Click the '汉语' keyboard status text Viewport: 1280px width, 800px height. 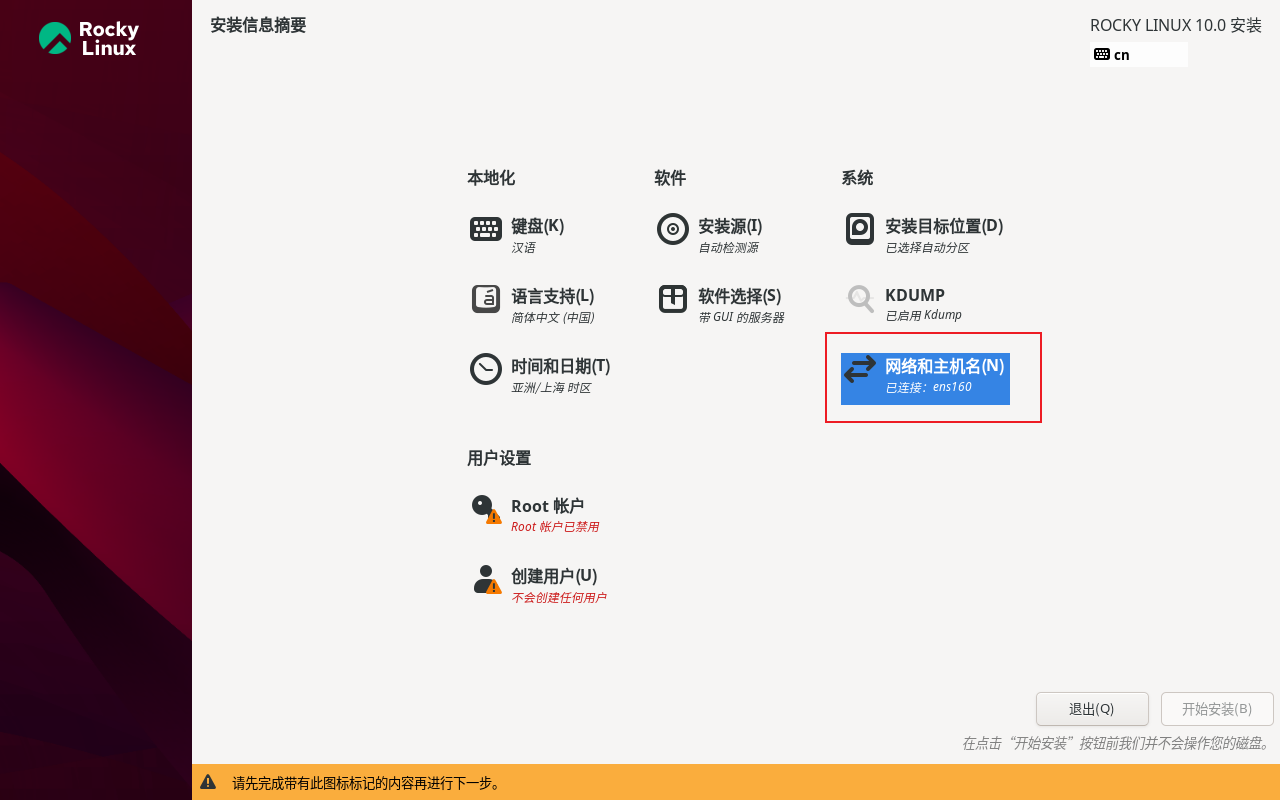[523, 247]
